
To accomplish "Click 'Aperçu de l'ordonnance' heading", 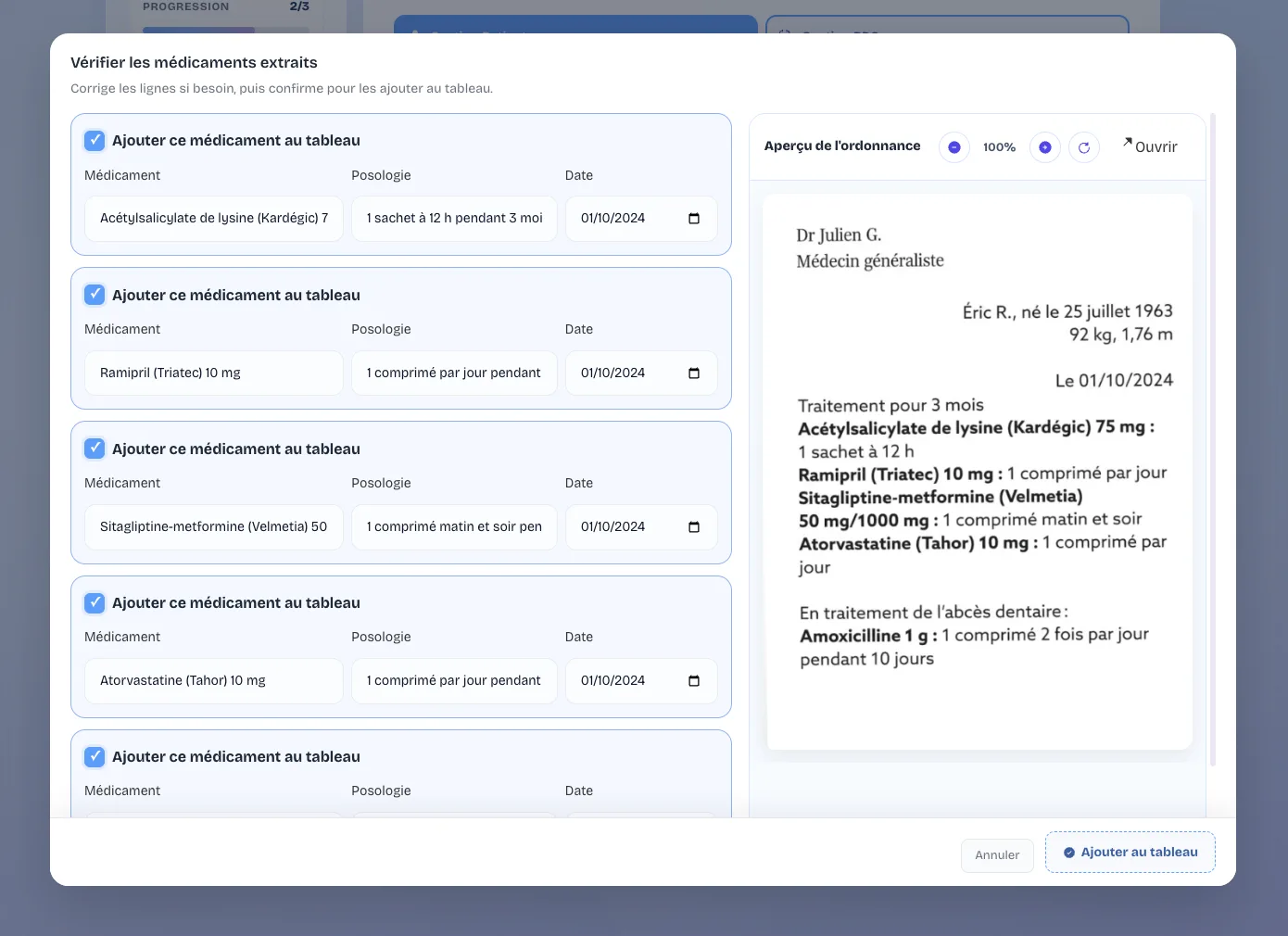I will (842, 146).
